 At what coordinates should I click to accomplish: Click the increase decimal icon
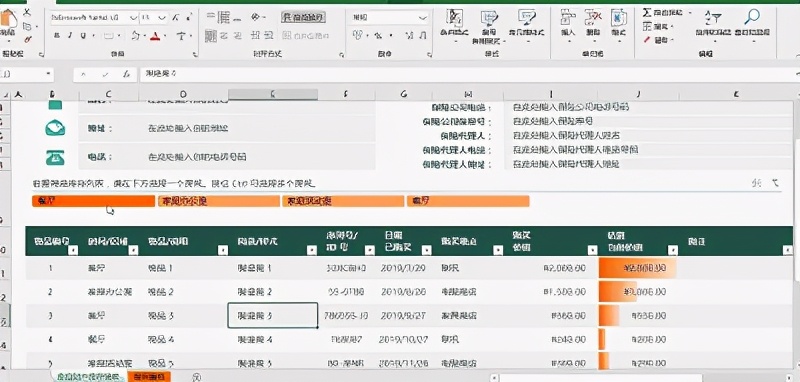click(x=409, y=36)
